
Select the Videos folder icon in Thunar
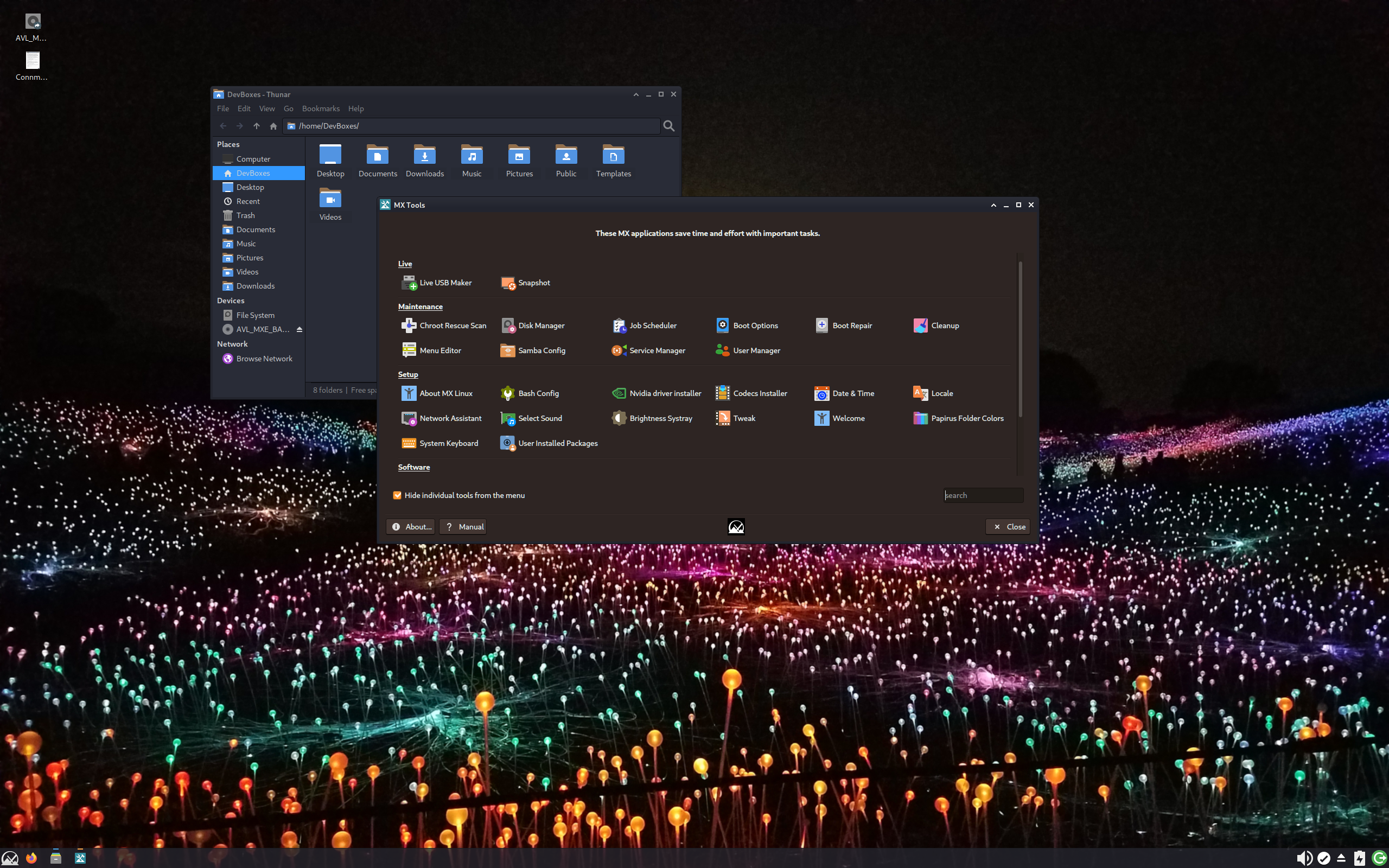coord(330,199)
